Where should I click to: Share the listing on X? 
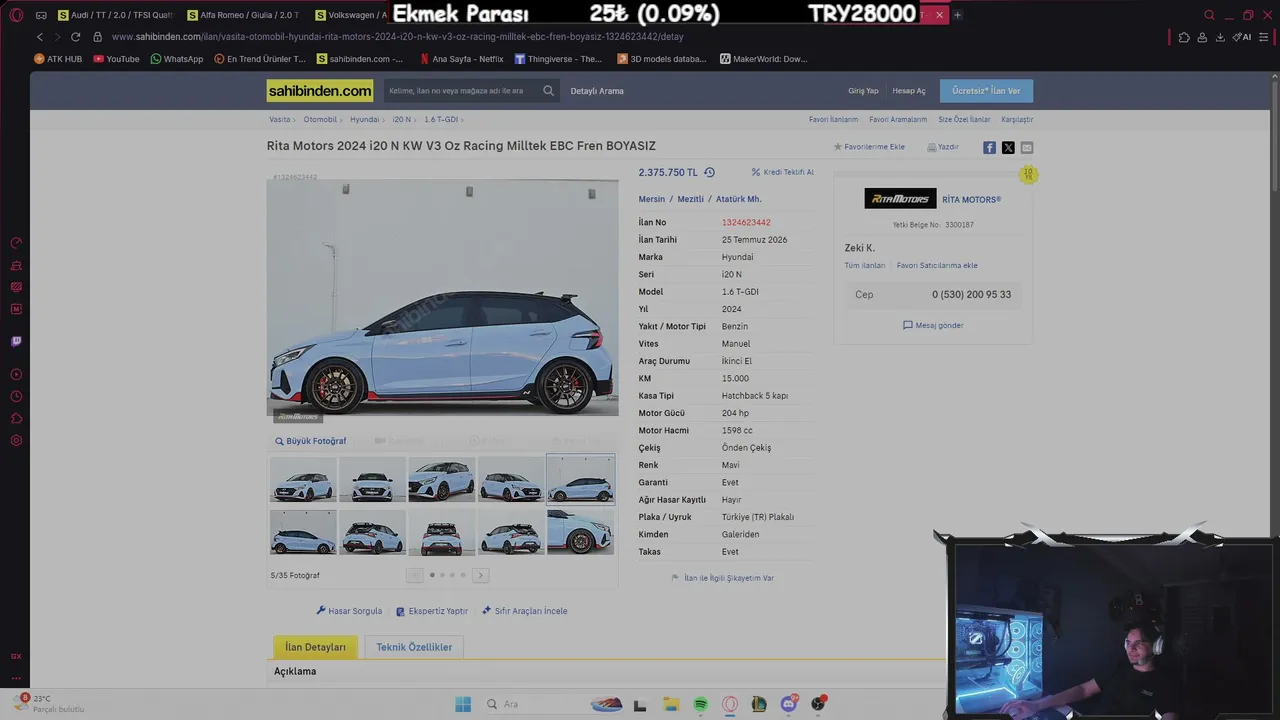coord(1008,148)
